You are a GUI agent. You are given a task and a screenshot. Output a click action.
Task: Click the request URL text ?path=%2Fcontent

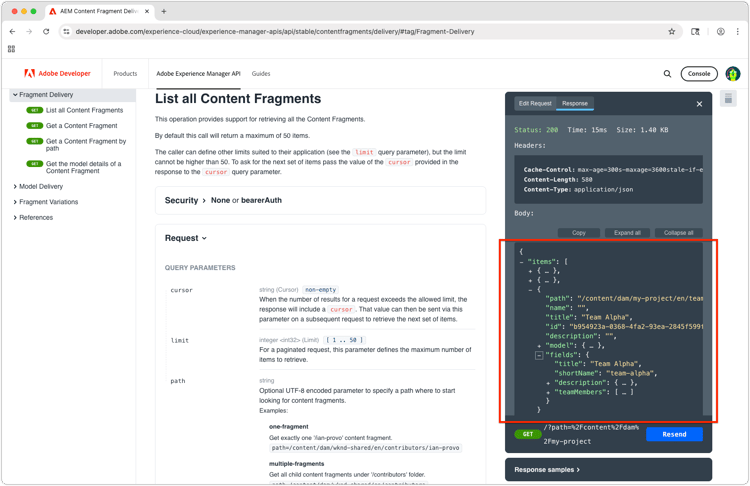[x=591, y=434]
